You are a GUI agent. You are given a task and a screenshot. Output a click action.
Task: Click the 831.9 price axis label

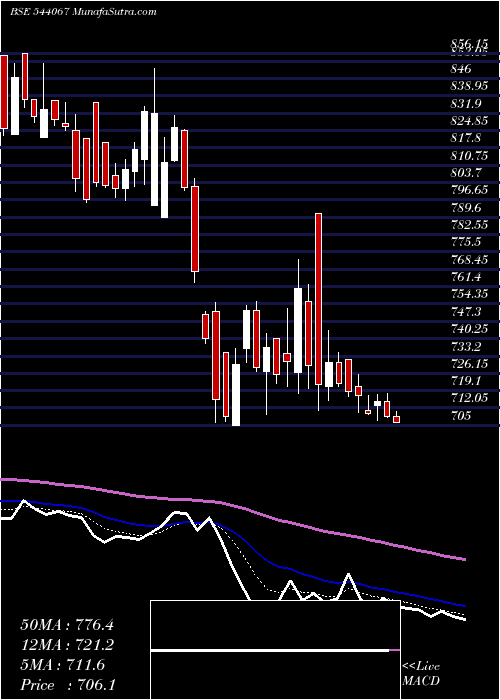467,104
